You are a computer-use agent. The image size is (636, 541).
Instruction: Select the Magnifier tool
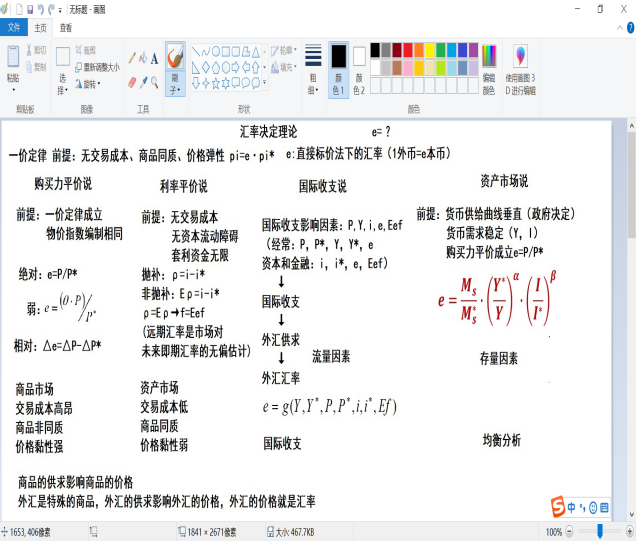155,82
